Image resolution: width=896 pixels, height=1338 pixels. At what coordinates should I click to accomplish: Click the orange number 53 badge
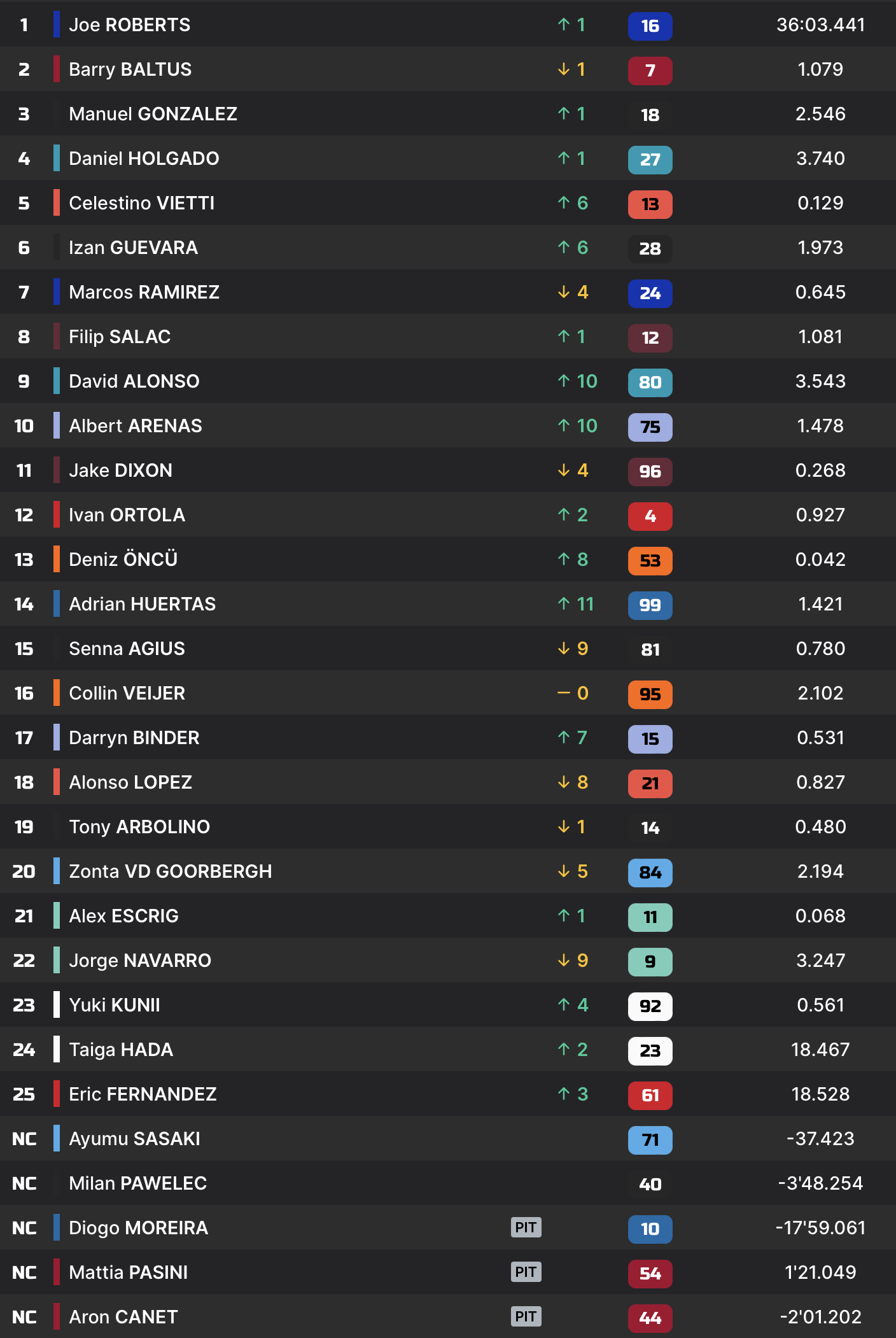pos(650,561)
